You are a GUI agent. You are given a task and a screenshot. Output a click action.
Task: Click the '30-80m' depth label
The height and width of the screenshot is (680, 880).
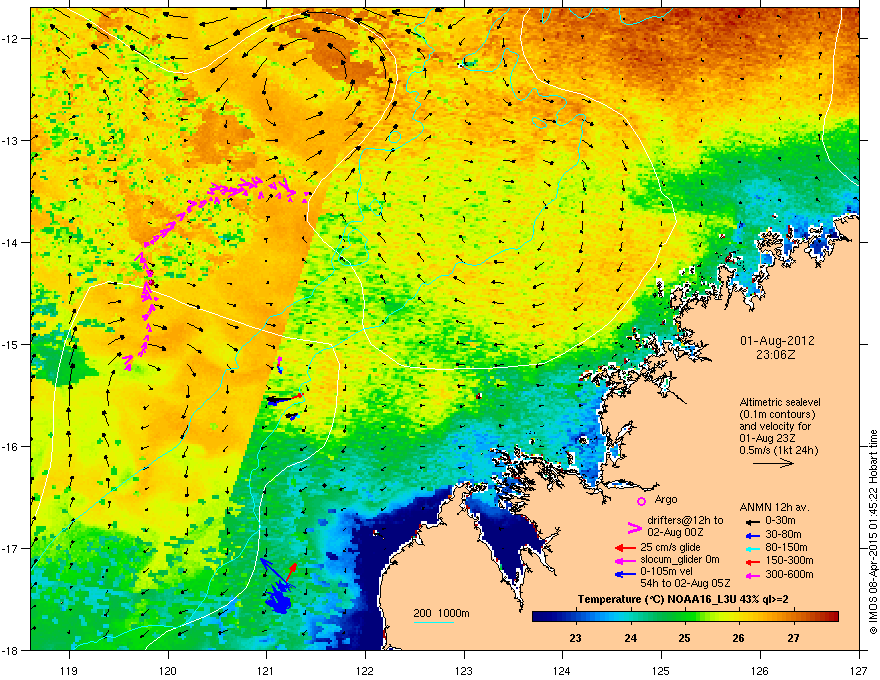click(783, 535)
